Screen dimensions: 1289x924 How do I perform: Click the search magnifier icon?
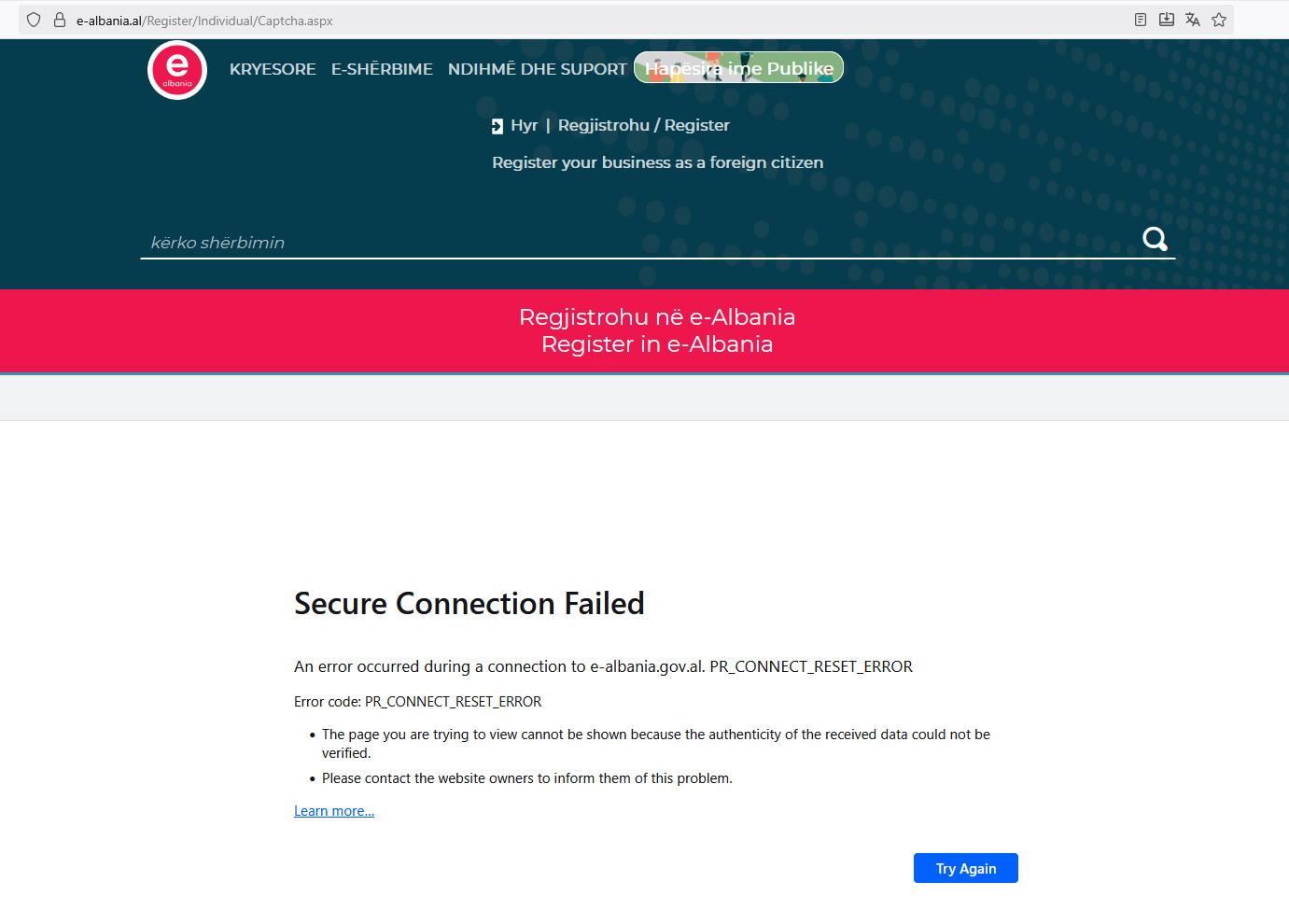(x=1155, y=239)
